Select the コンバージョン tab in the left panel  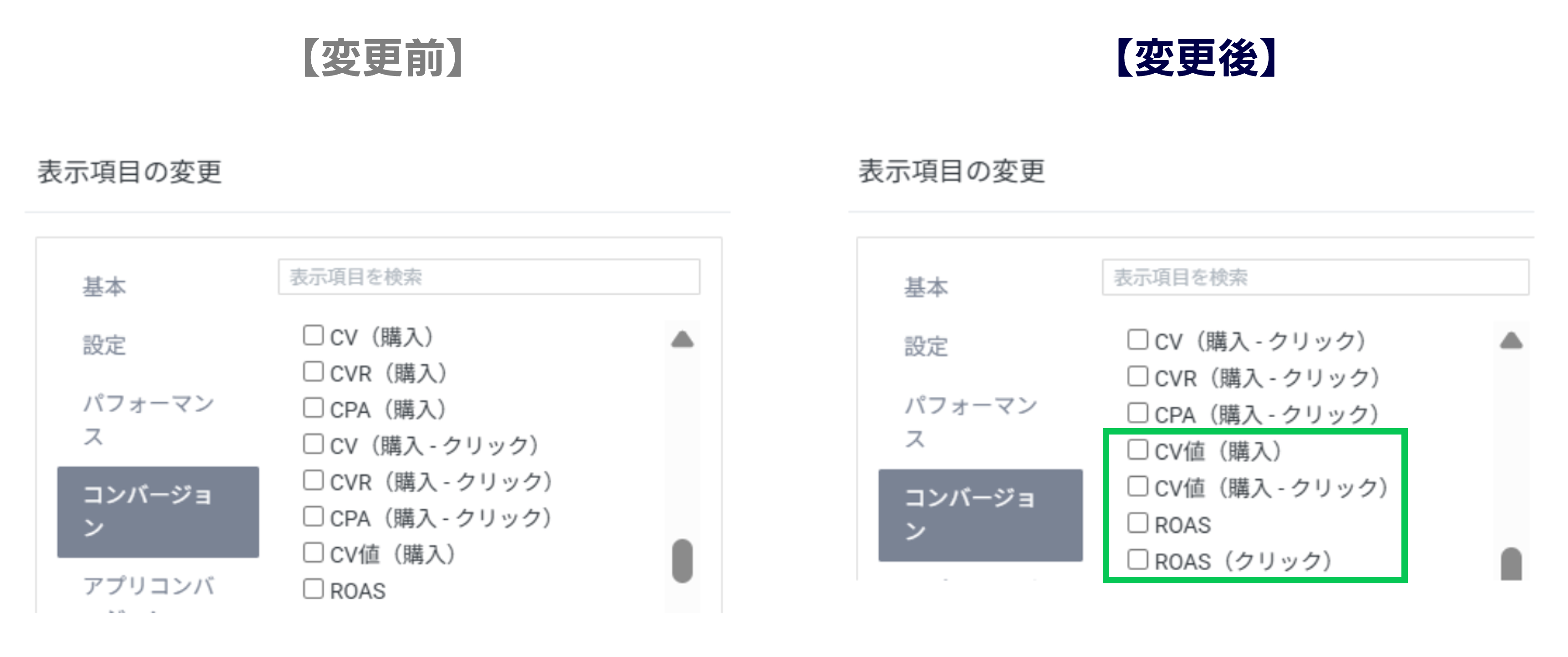coord(157,511)
